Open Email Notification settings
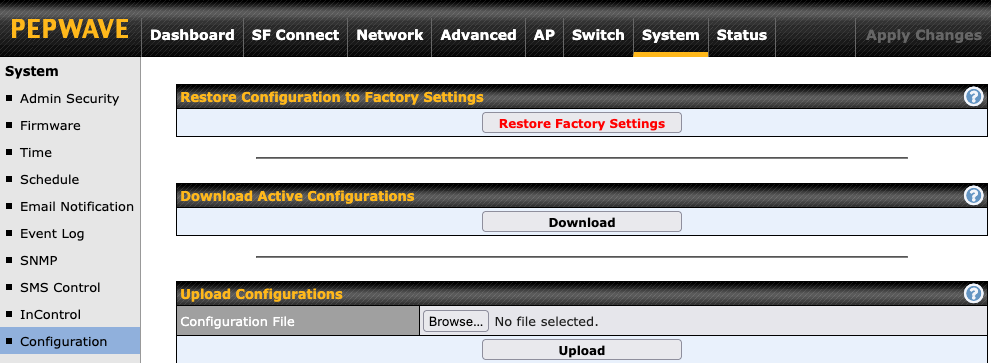 pos(76,207)
